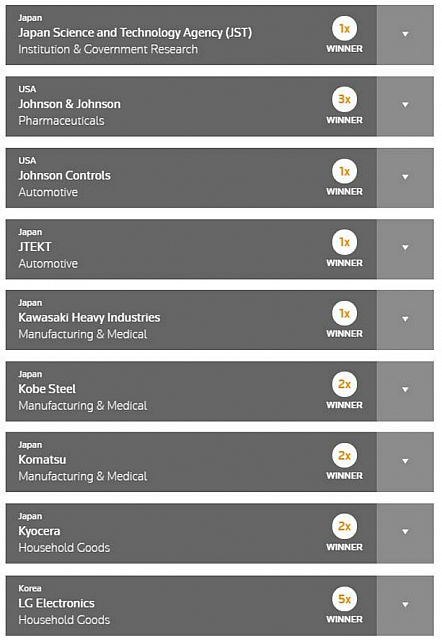Expand the Johnson & Johnson row arrow
The width and height of the screenshot is (442, 640).
405,106
